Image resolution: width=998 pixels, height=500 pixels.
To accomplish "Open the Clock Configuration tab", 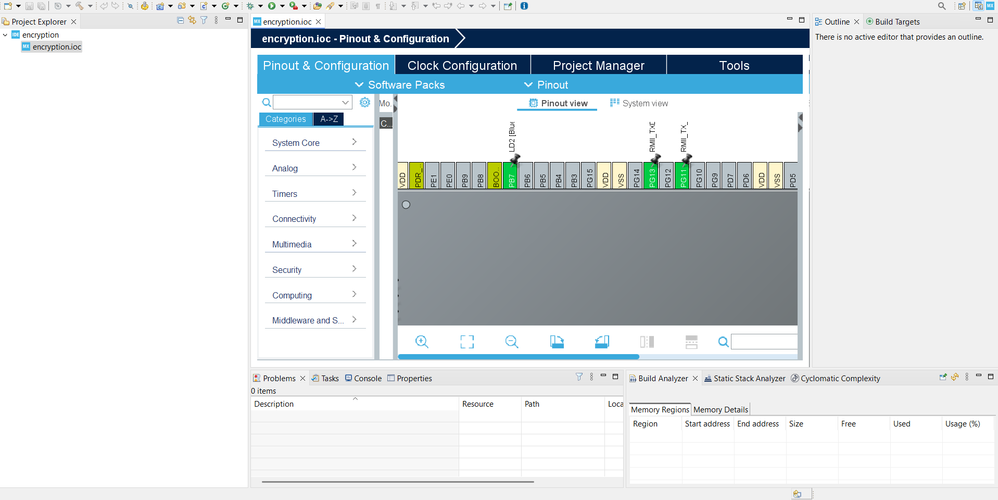I will point(462,66).
